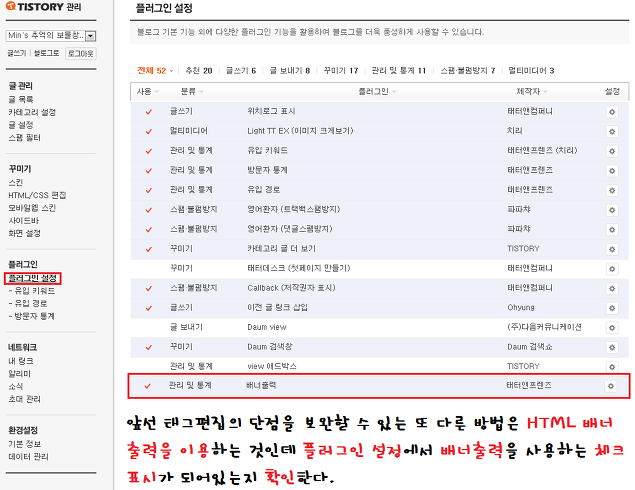The height and width of the screenshot is (490, 635).
Task: Select the 추천 20 filter tab
Action: coord(198,70)
